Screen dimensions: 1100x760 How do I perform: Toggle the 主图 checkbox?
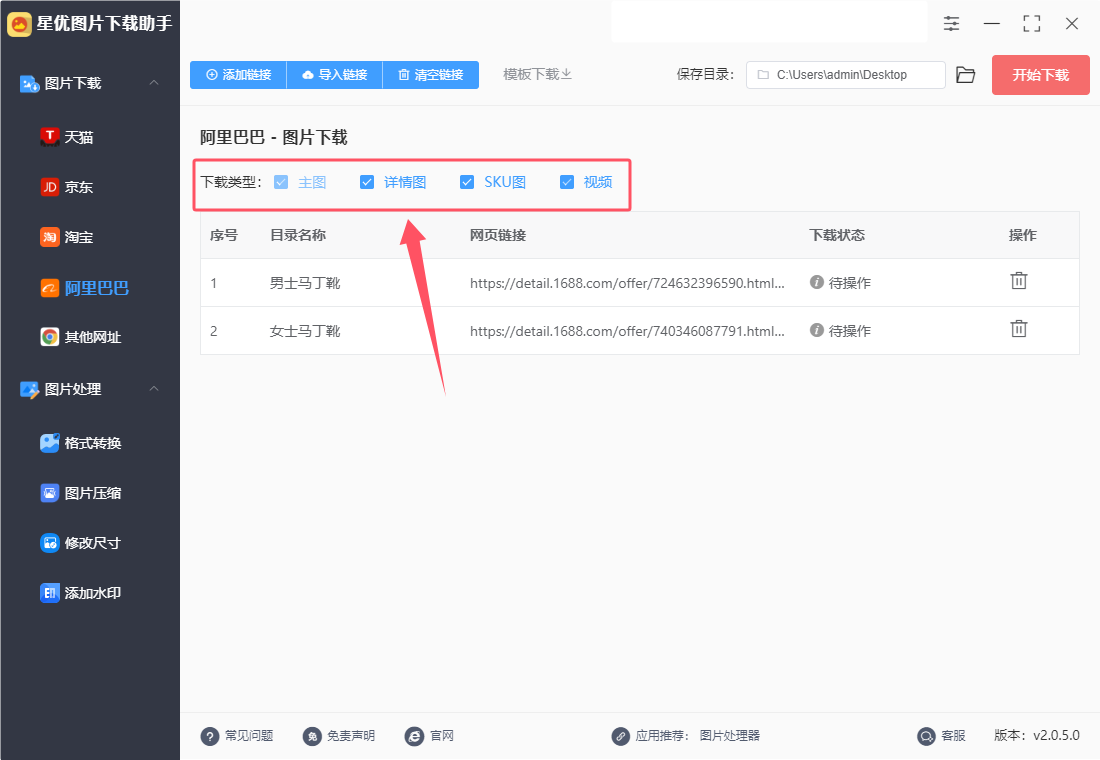pyautogui.click(x=281, y=182)
